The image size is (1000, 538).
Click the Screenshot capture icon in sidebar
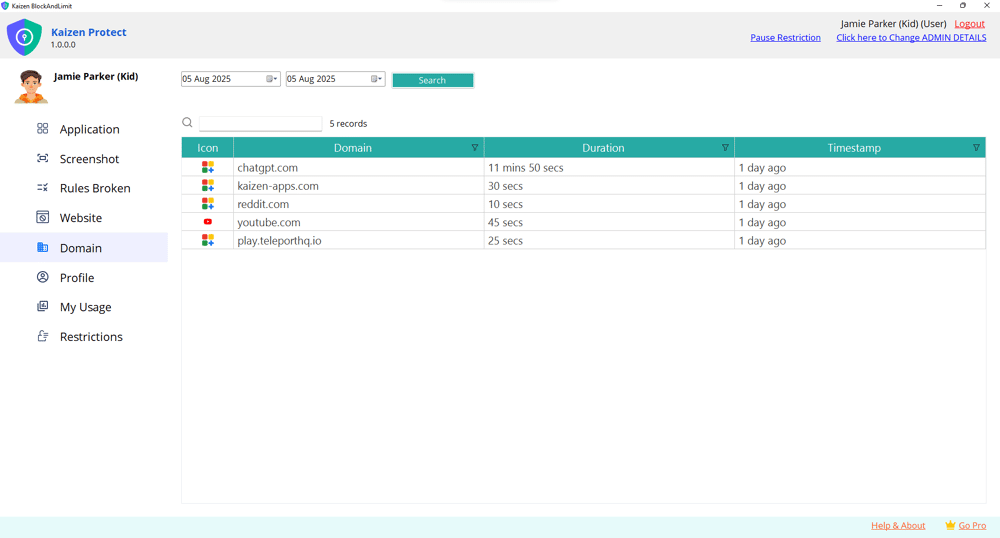[42, 158]
